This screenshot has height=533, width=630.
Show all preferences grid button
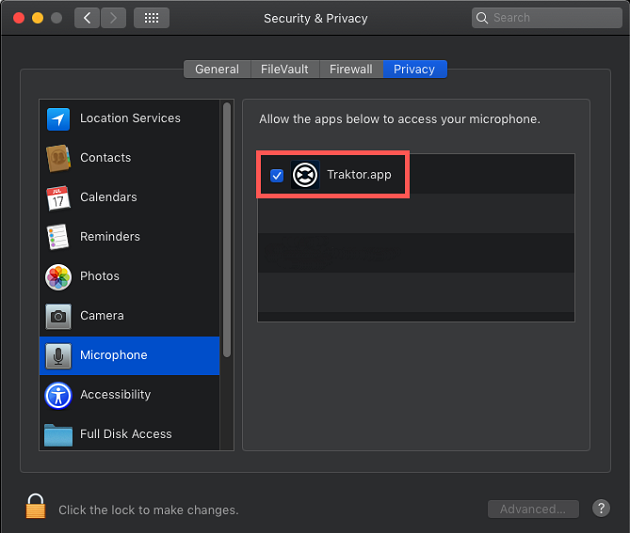coord(151,18)
